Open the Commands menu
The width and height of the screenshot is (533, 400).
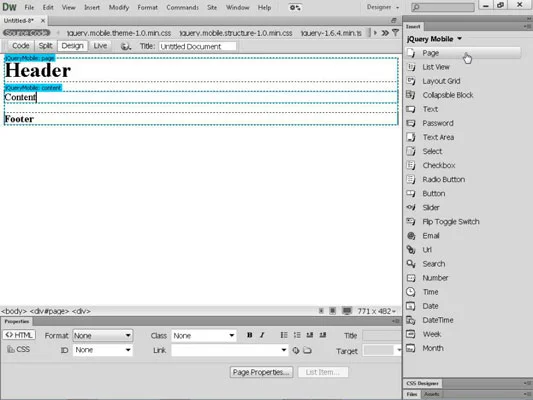click(182, 7)
